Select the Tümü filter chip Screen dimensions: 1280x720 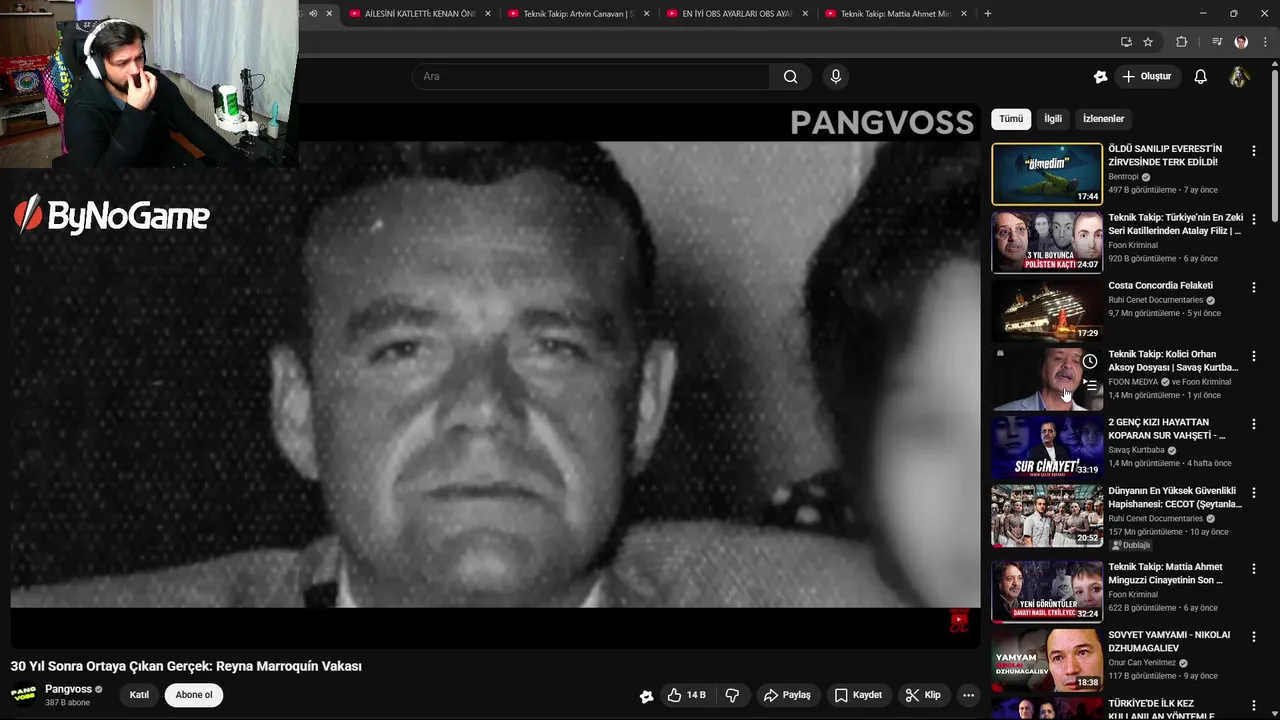coord(1011,118)
